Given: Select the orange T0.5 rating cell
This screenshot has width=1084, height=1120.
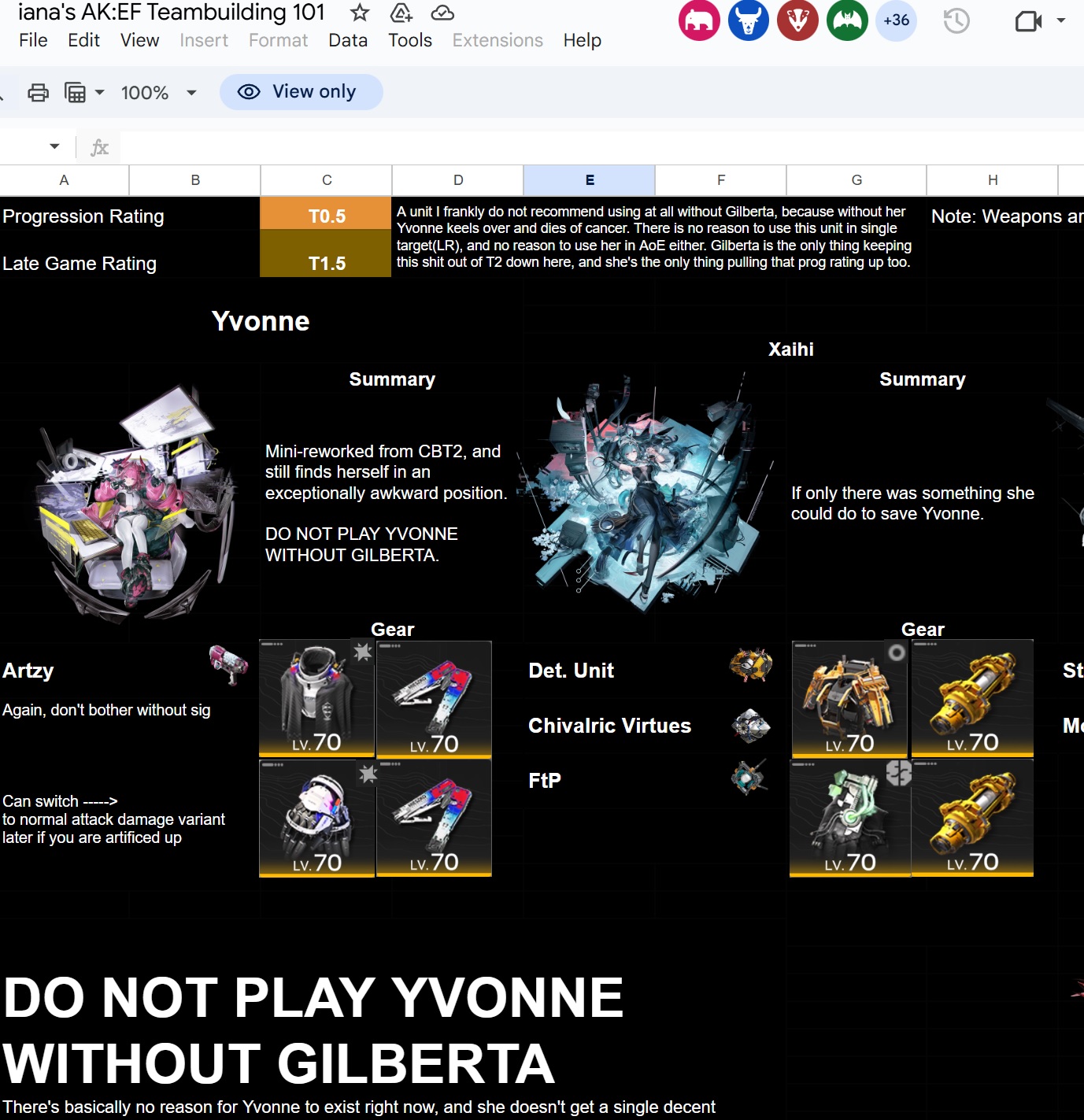Looking at the screenshot, I should pos(326,213).
